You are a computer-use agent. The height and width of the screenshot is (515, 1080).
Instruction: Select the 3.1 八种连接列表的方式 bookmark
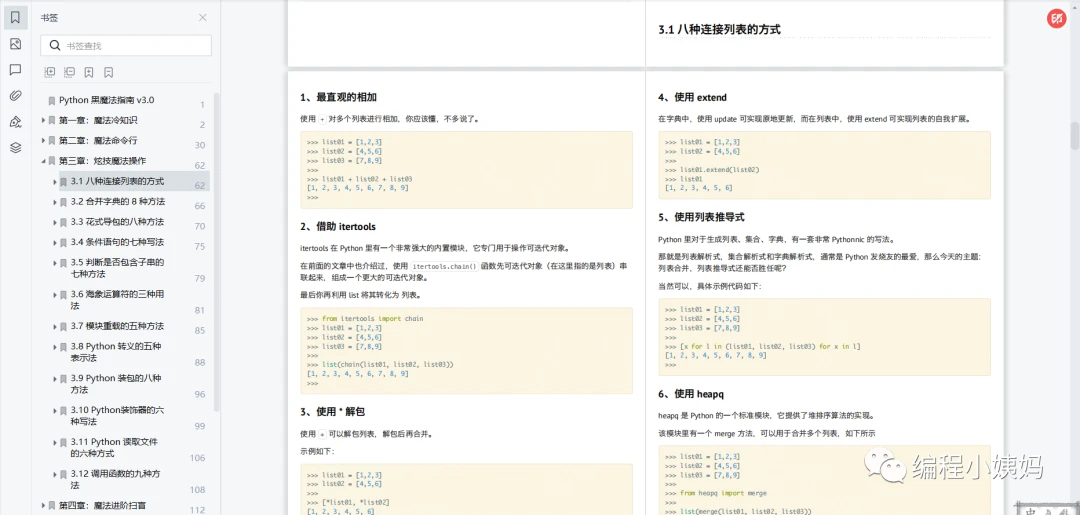coord(117,181)
